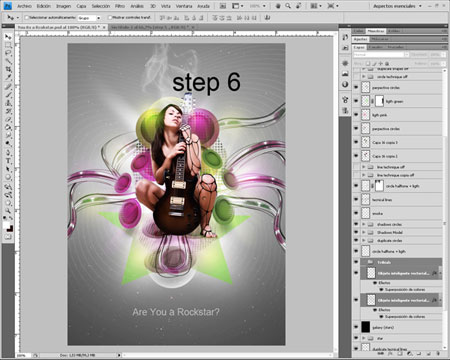Launch Bridge from application bar
The width and height of the screenshot is (450, 360).
point(223,6)
